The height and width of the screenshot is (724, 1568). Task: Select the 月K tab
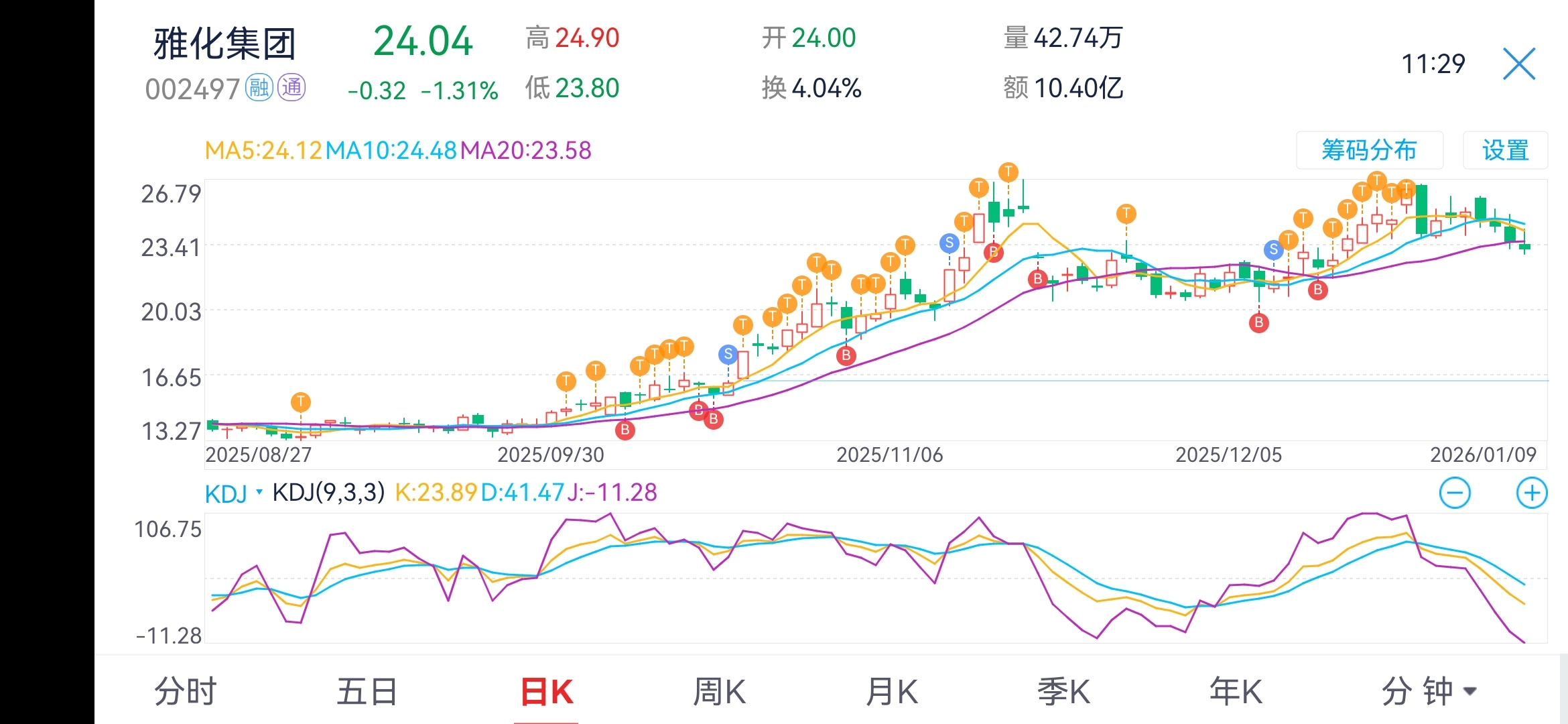[x=891, y=691]
